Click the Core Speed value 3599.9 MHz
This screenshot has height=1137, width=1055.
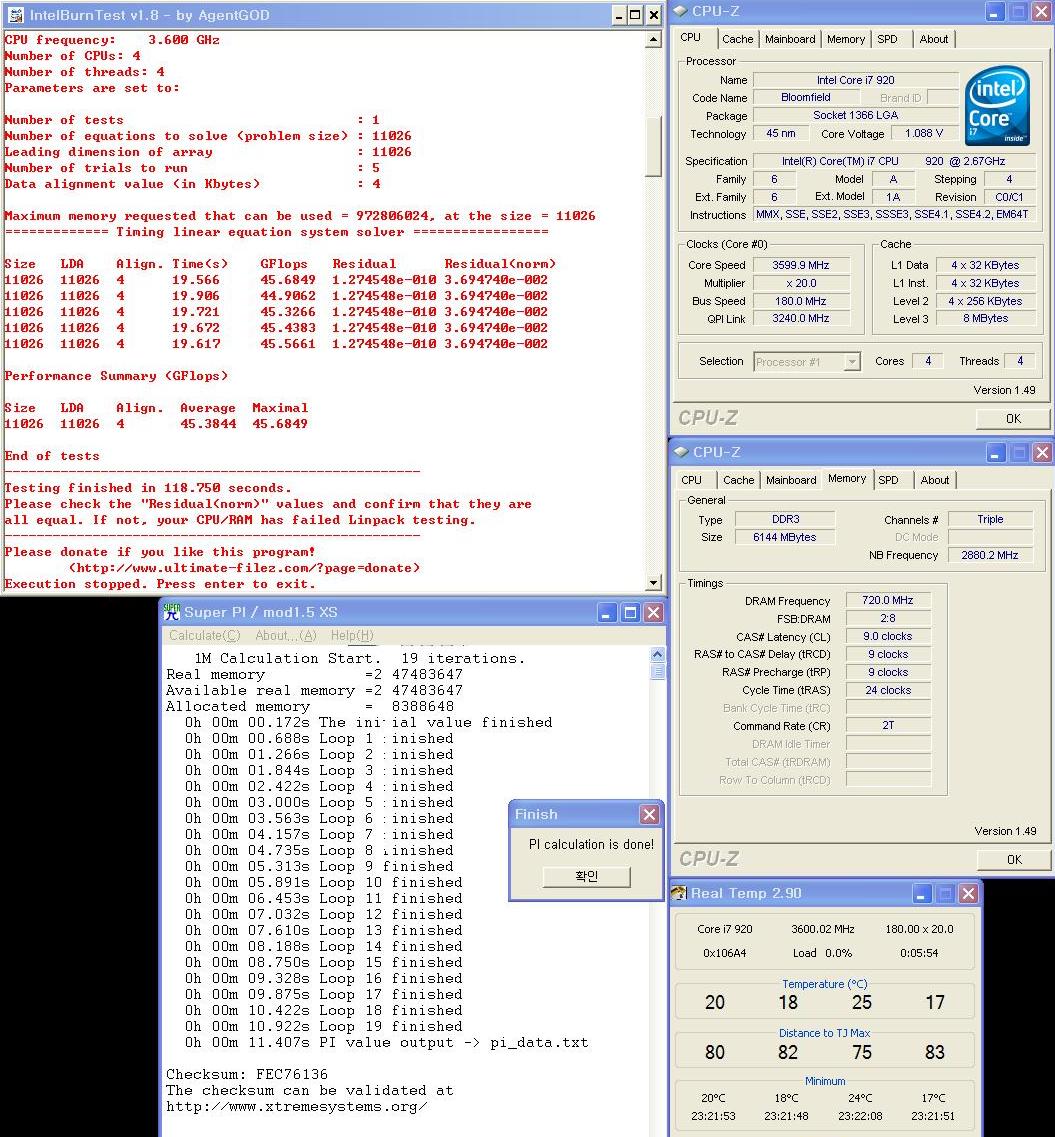(x=800, y=265)
